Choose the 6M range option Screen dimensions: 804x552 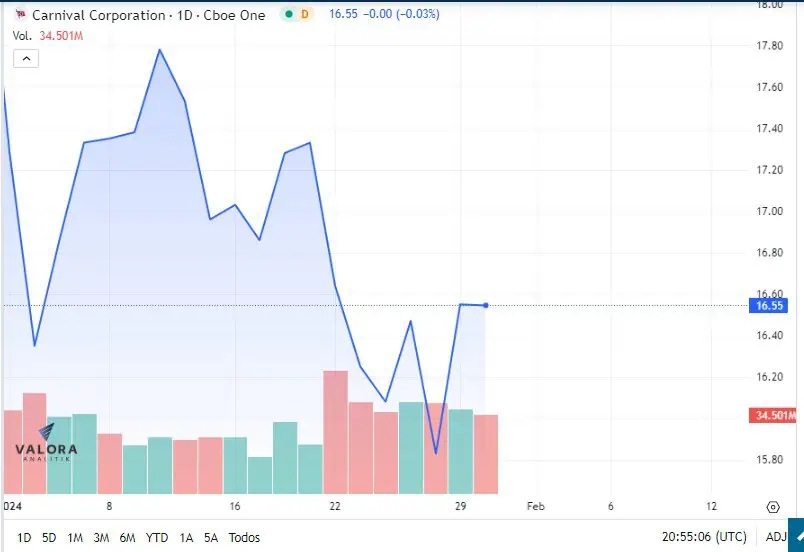[127, 538]
